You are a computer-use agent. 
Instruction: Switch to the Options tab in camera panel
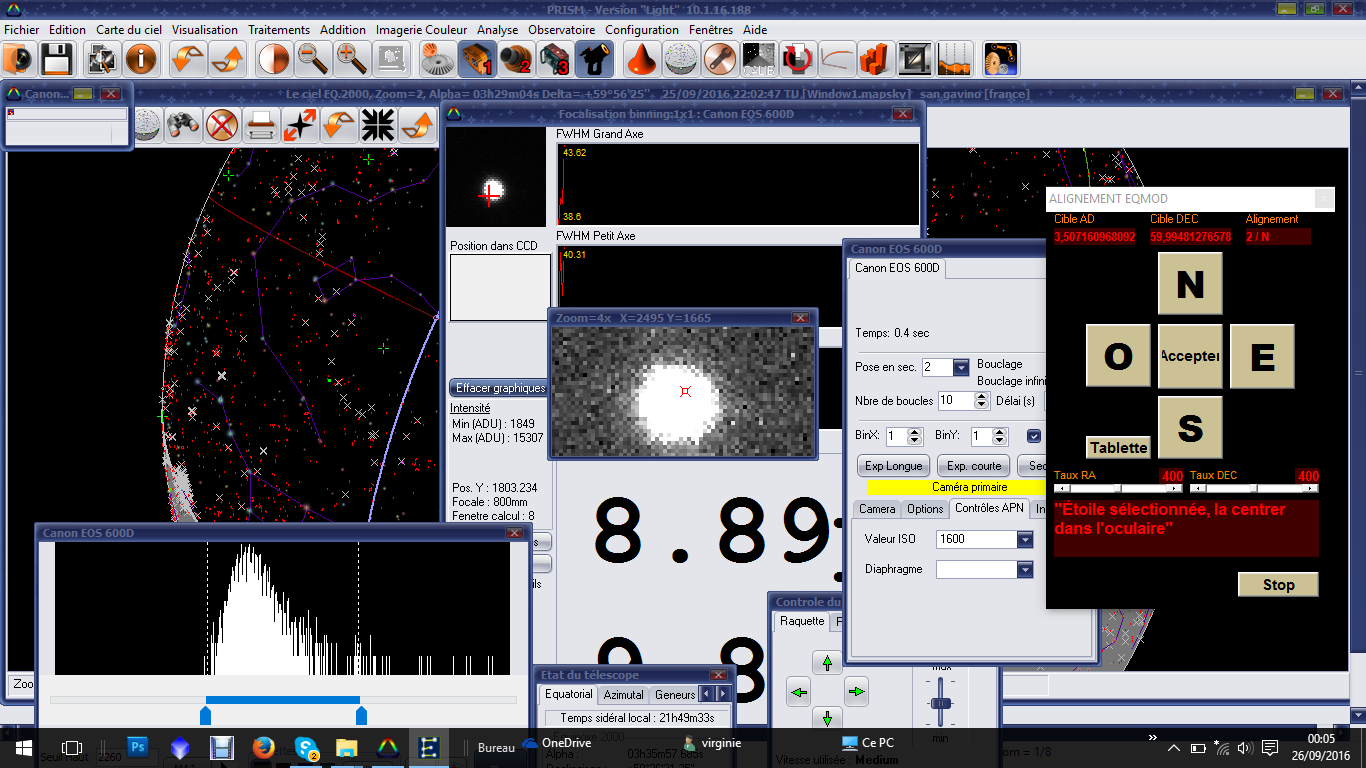[x=925, y=509]
